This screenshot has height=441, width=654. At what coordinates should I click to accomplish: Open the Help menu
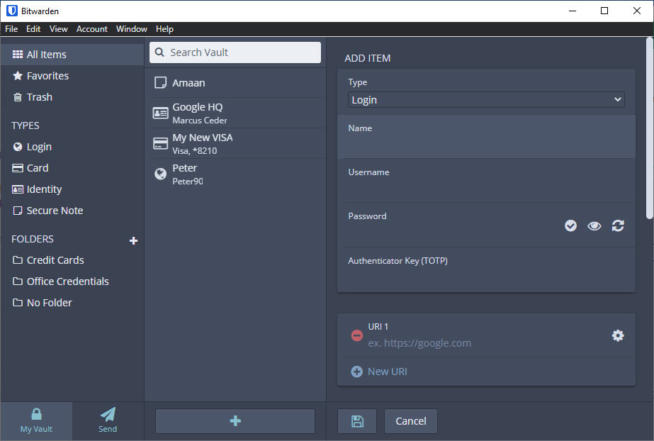pos(164,29)
